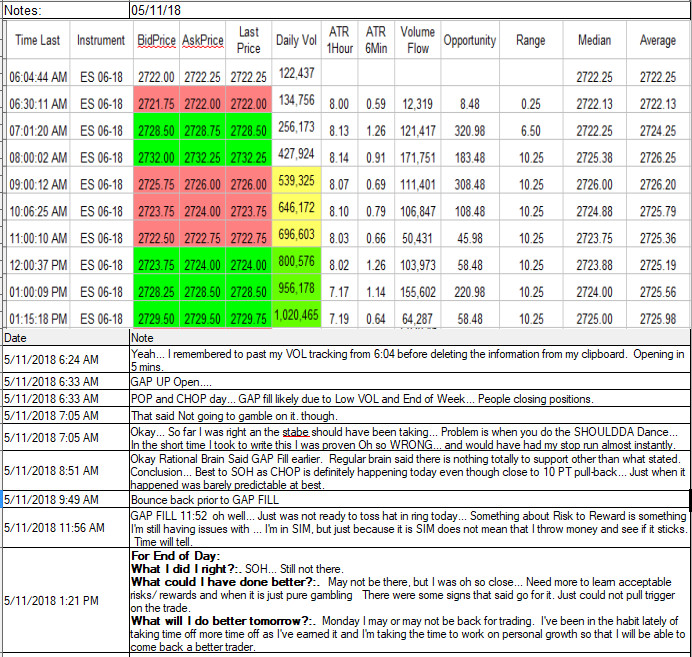
Task: Select yellow daily volume cell 696,603
Action: (296, 234)
